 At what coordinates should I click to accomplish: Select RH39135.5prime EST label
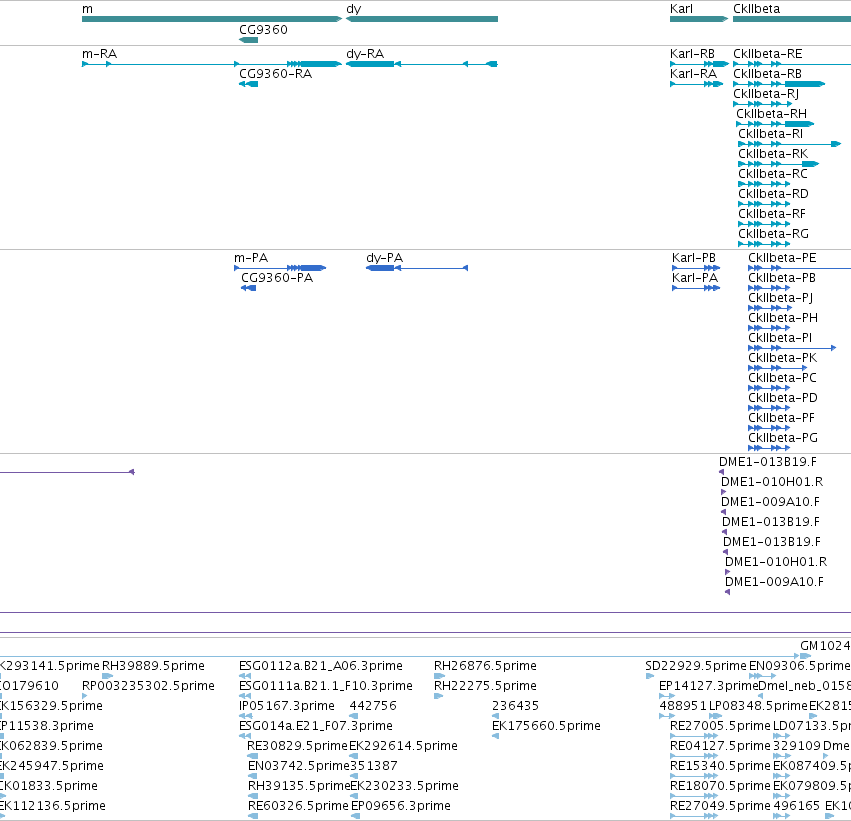click(300, 786)
